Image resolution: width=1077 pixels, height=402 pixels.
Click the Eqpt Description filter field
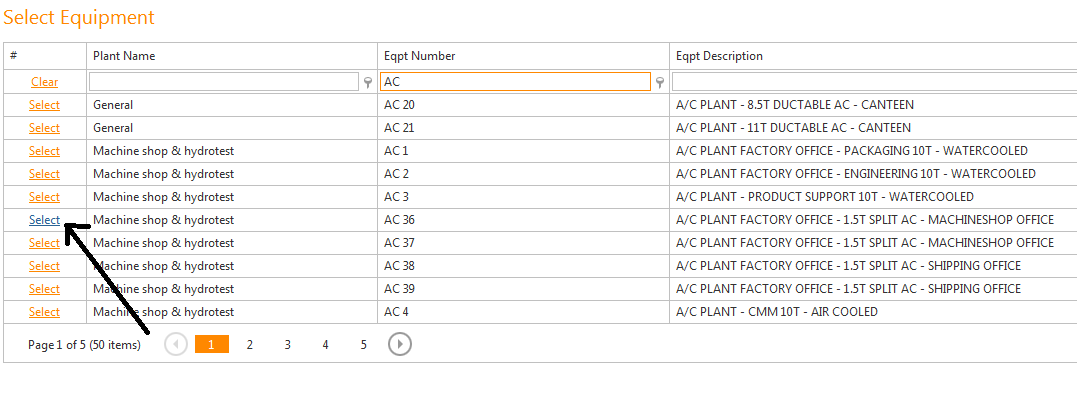tap(870, 82)
